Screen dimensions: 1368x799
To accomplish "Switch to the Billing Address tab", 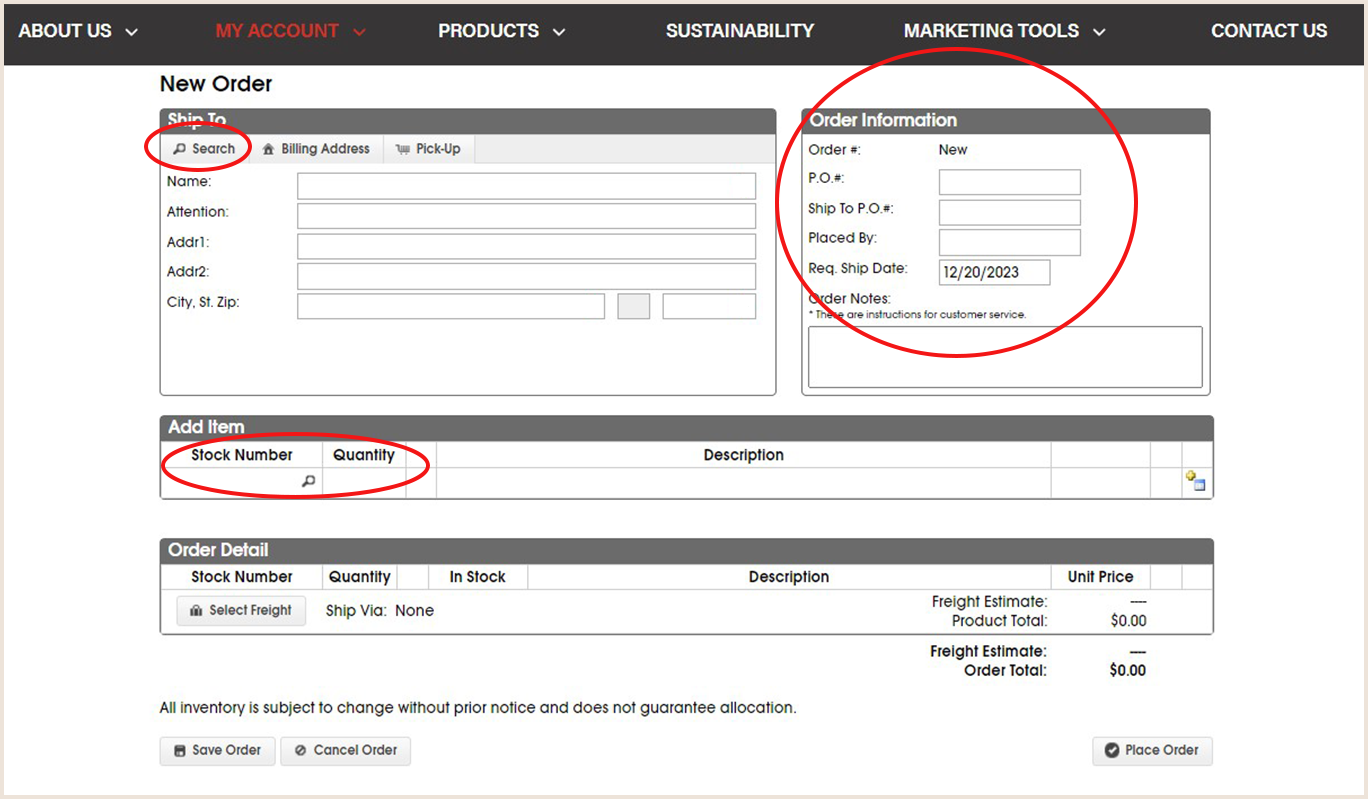I will (x=316, y=149).
